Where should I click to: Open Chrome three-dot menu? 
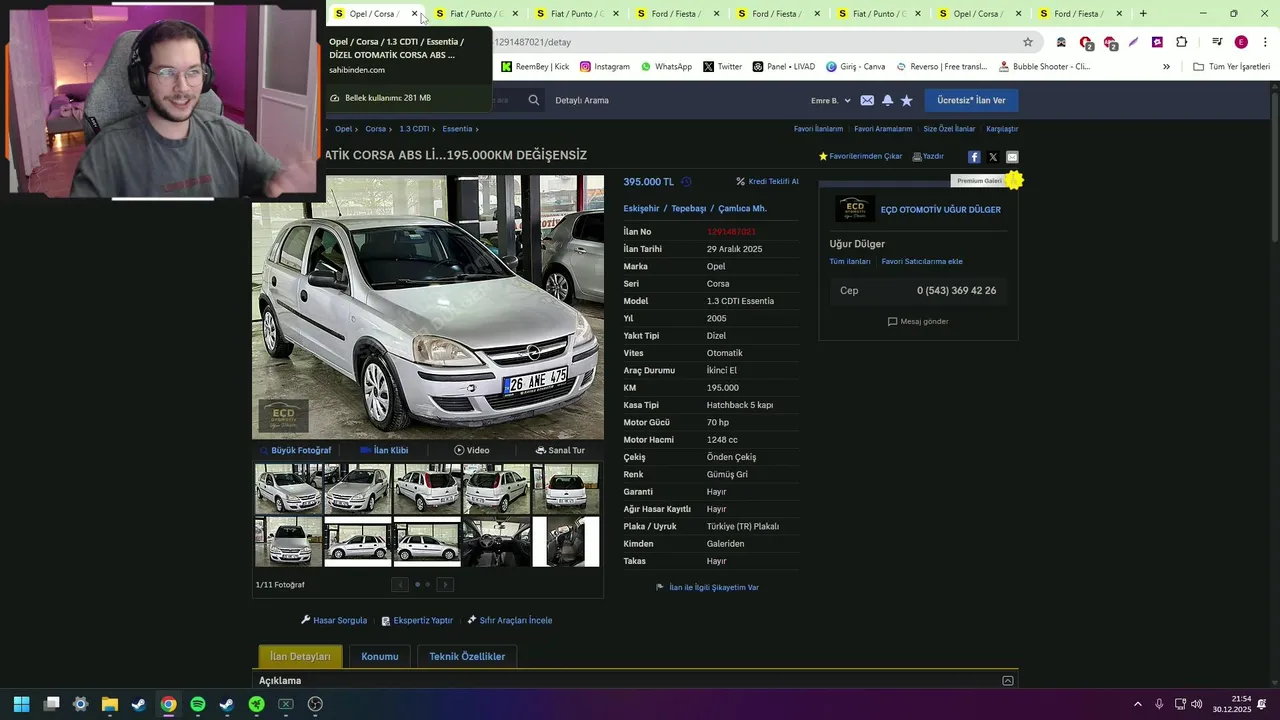1265,42
